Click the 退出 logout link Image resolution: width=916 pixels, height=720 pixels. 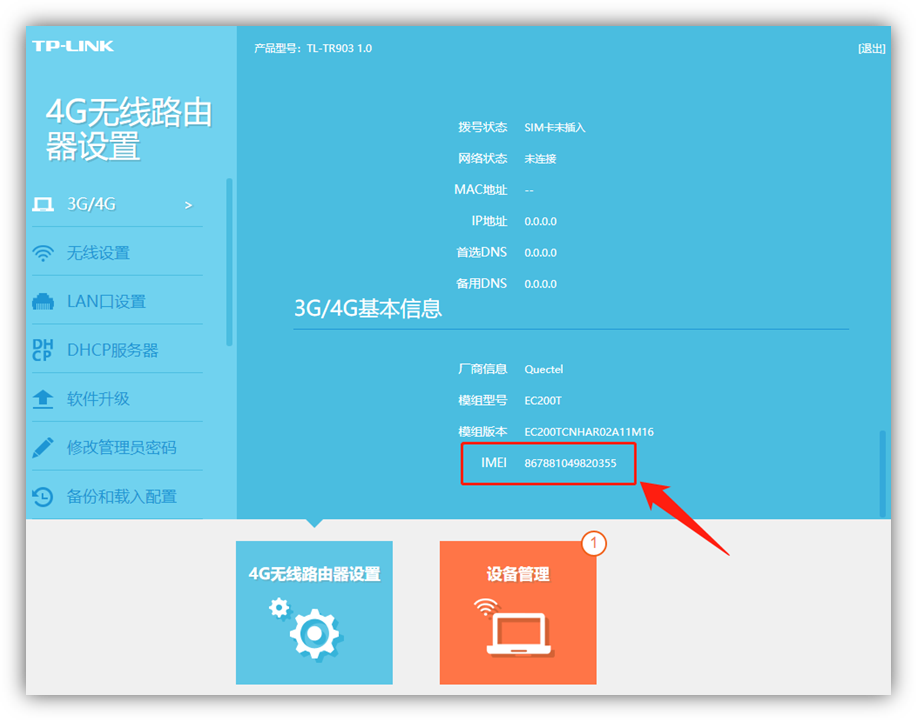(x=871, y=49)
